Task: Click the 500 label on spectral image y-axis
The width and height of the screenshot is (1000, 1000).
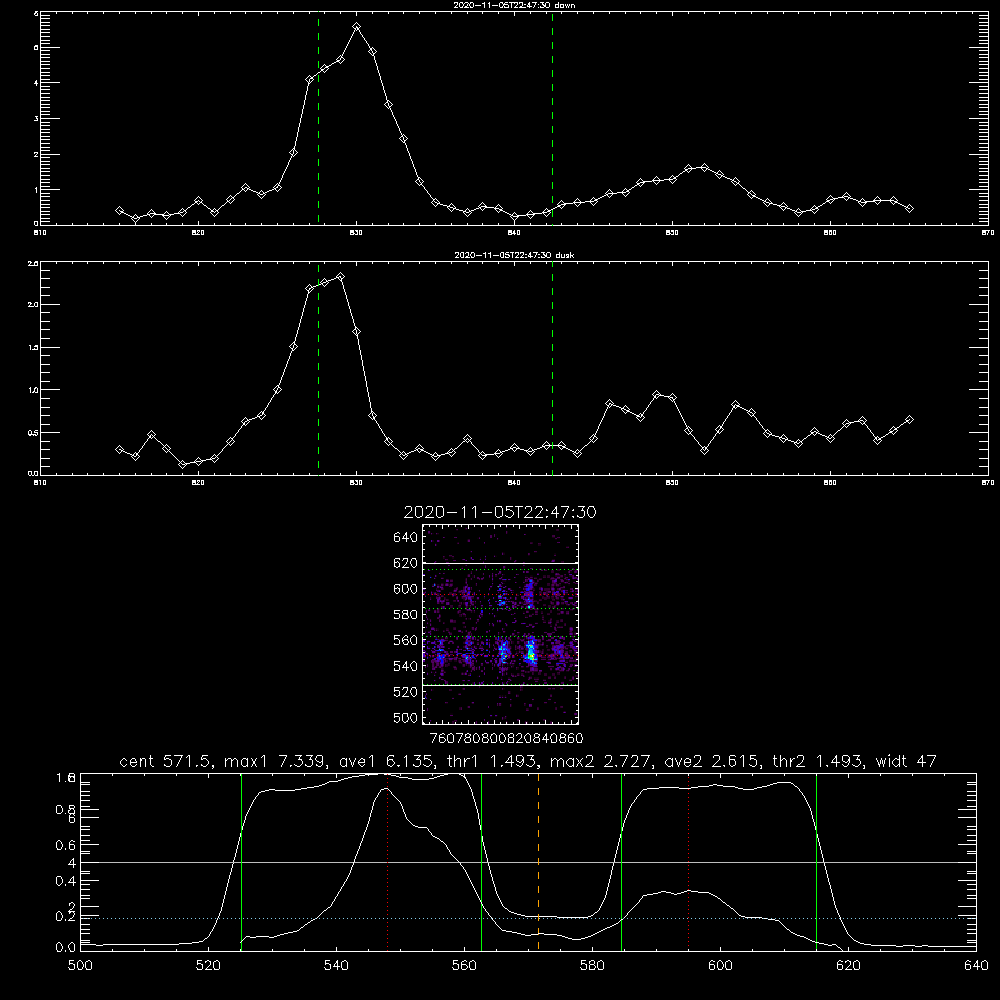Action: (406, 718)
